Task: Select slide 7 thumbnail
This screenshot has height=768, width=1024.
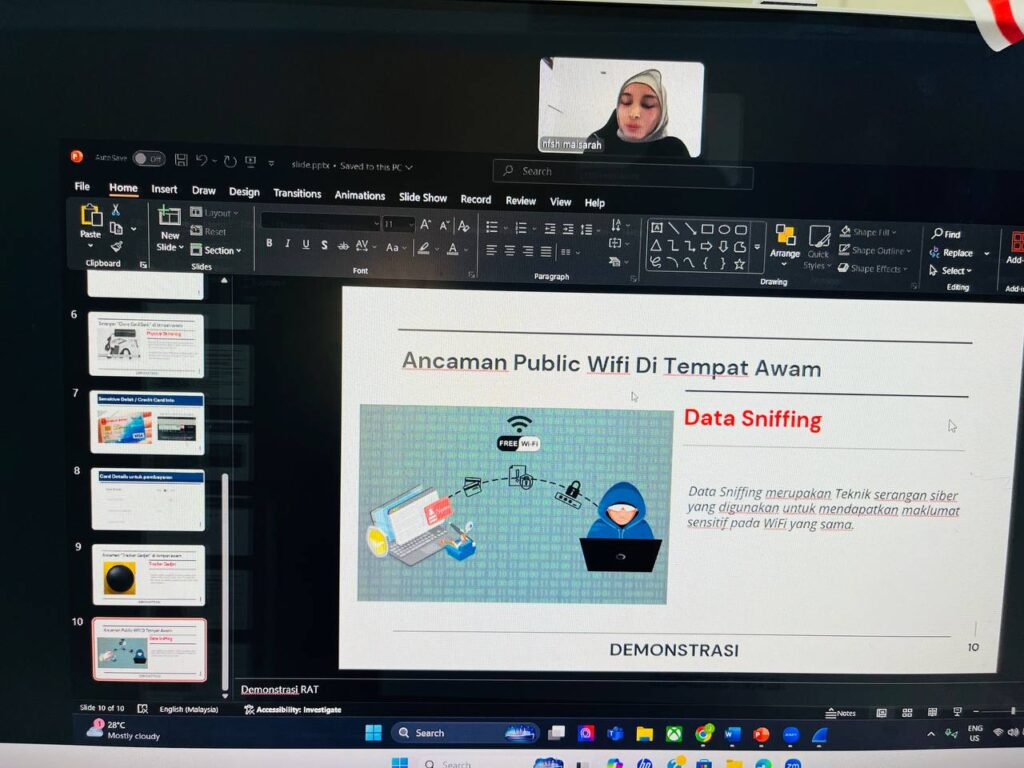Action: point(147,422)
